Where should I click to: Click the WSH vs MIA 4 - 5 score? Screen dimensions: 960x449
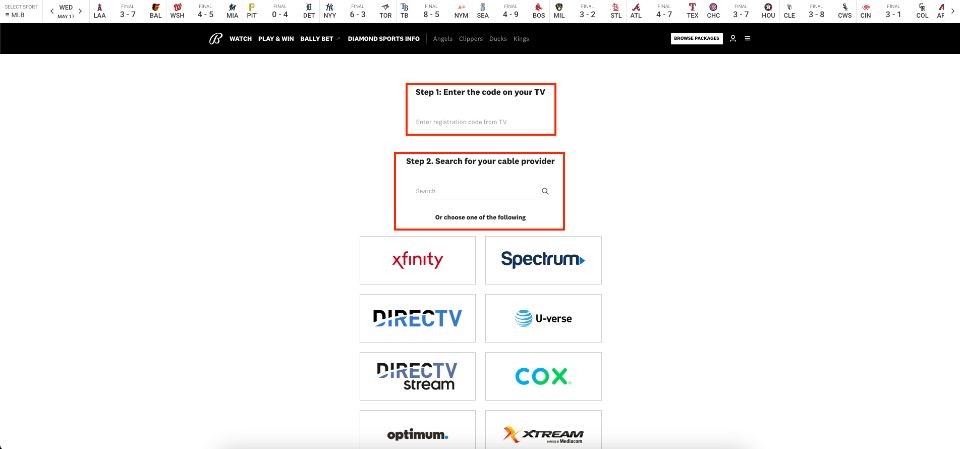point(205,14)
